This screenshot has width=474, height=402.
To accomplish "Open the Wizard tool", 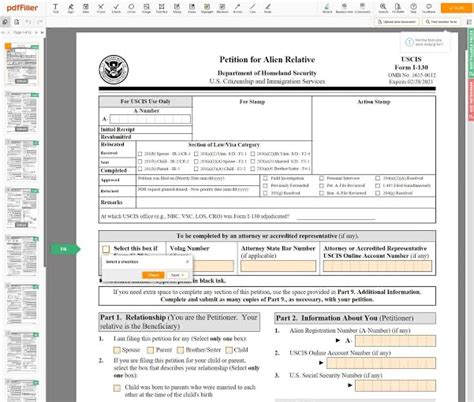I will coord(327,8).
